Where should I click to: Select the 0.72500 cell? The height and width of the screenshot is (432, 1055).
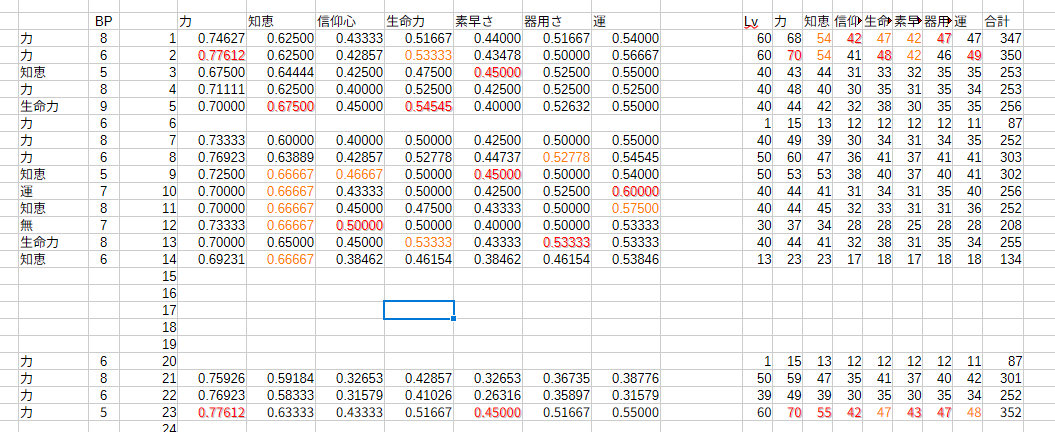coord(211,174)
